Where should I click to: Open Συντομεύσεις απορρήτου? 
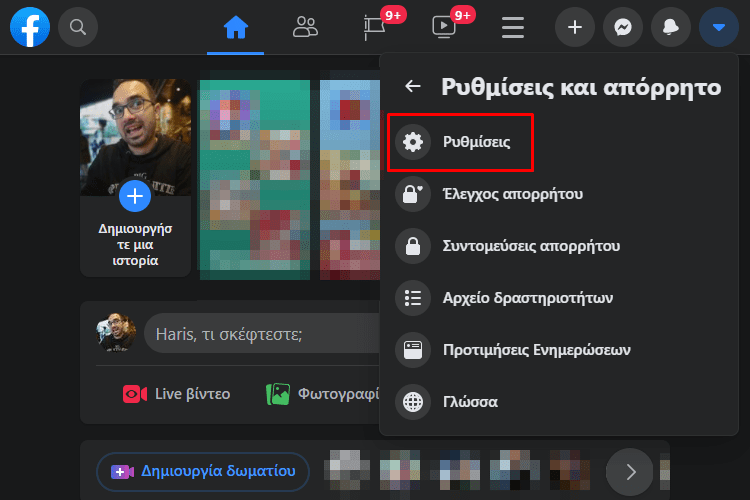tap(558, 246)
